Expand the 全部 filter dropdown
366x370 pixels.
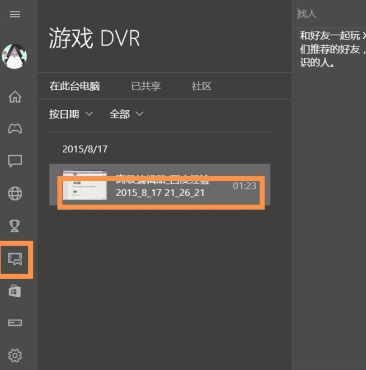pyautogui.click(x=126, y=114)
